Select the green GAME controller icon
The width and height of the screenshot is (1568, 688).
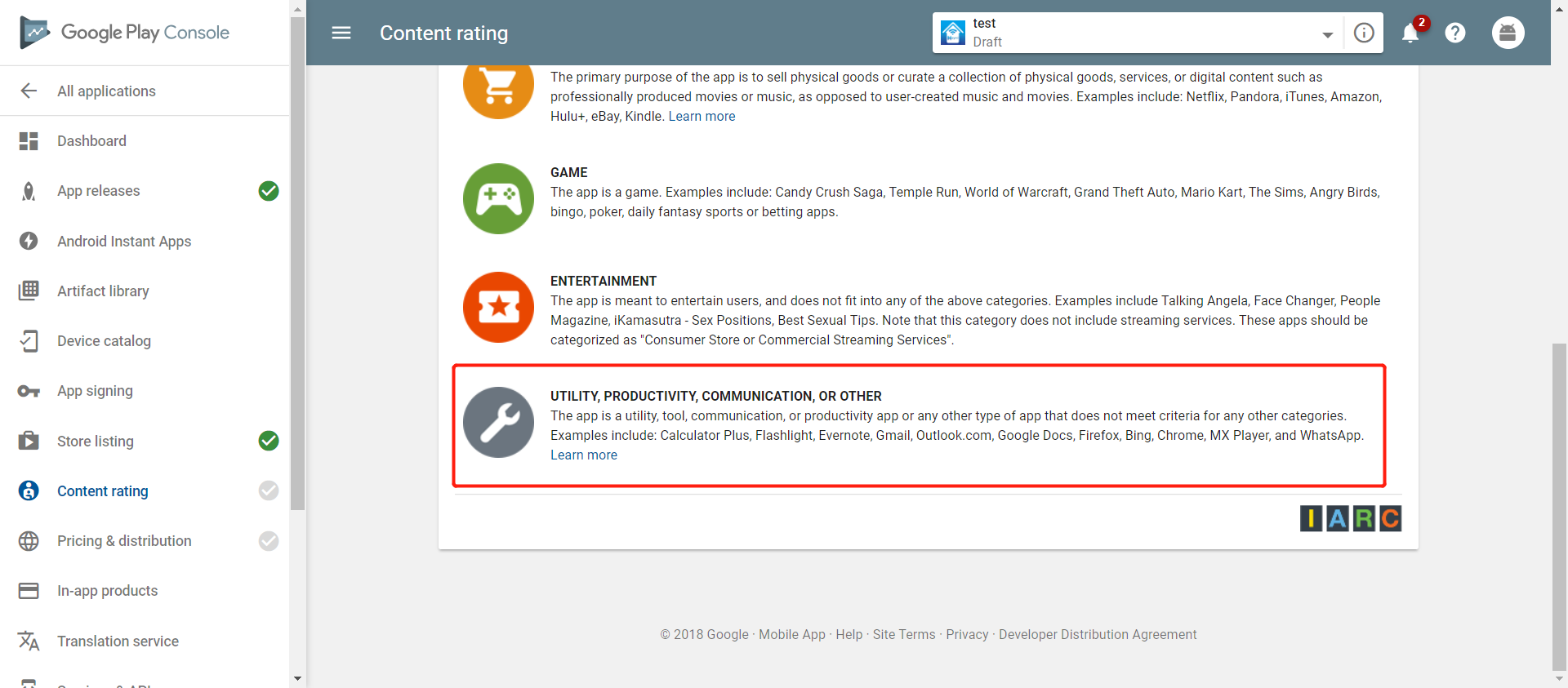point(498,198)
